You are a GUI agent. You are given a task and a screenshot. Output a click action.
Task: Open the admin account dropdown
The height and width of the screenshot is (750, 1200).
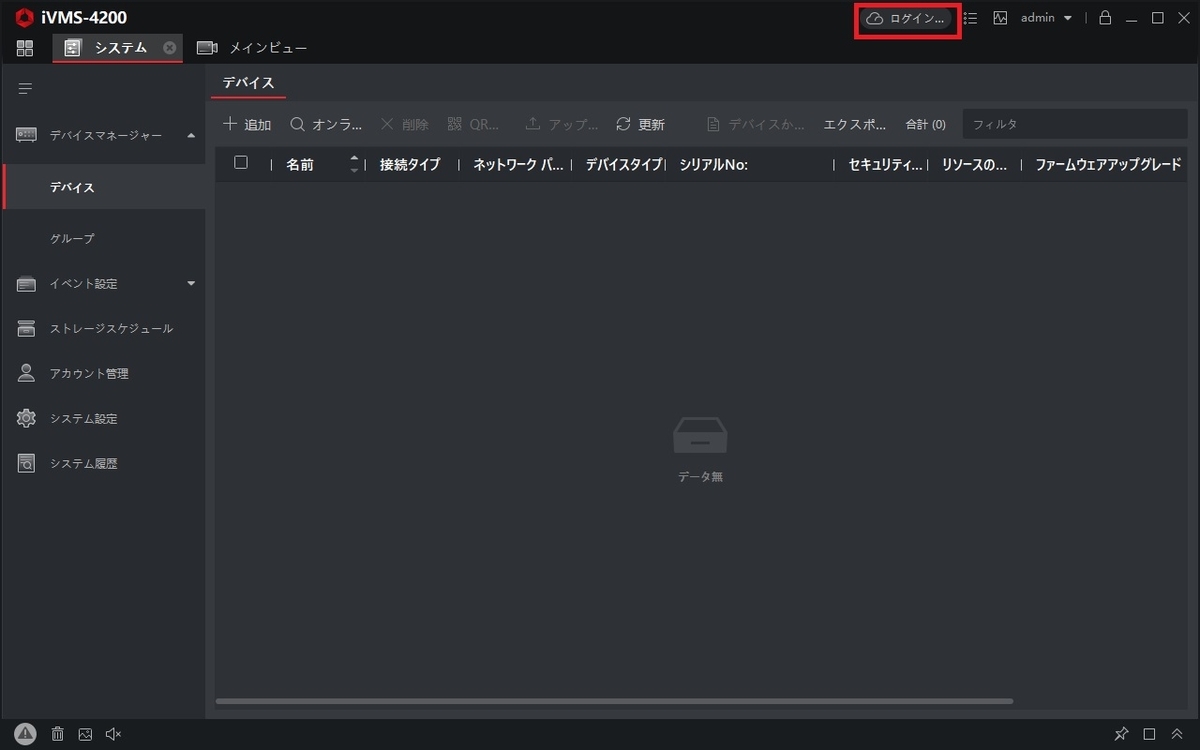pyautogui.click(x=1043, y=17)
